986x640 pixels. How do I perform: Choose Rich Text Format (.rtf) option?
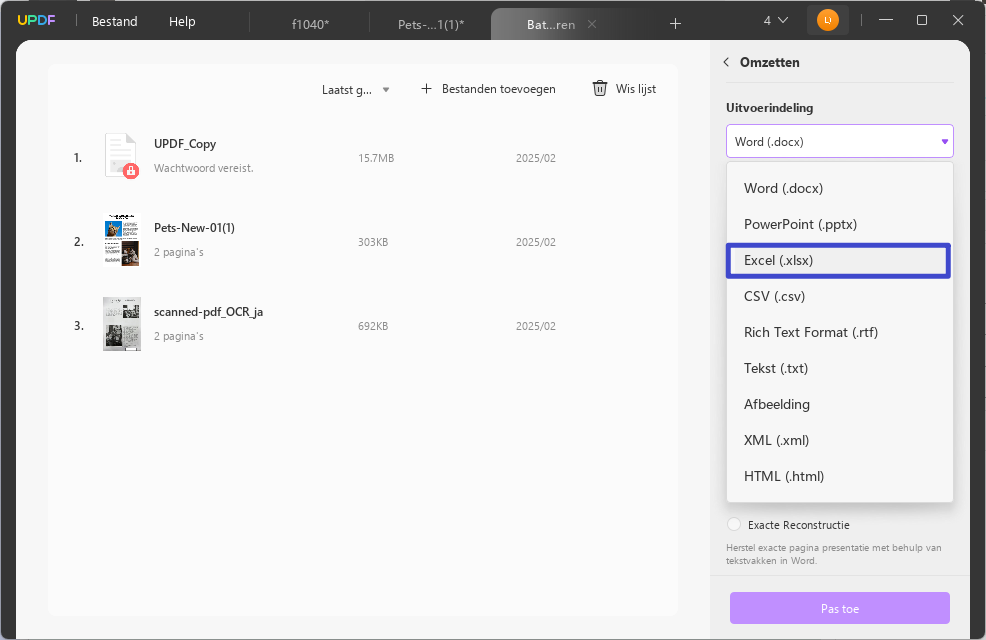[839, 332]
